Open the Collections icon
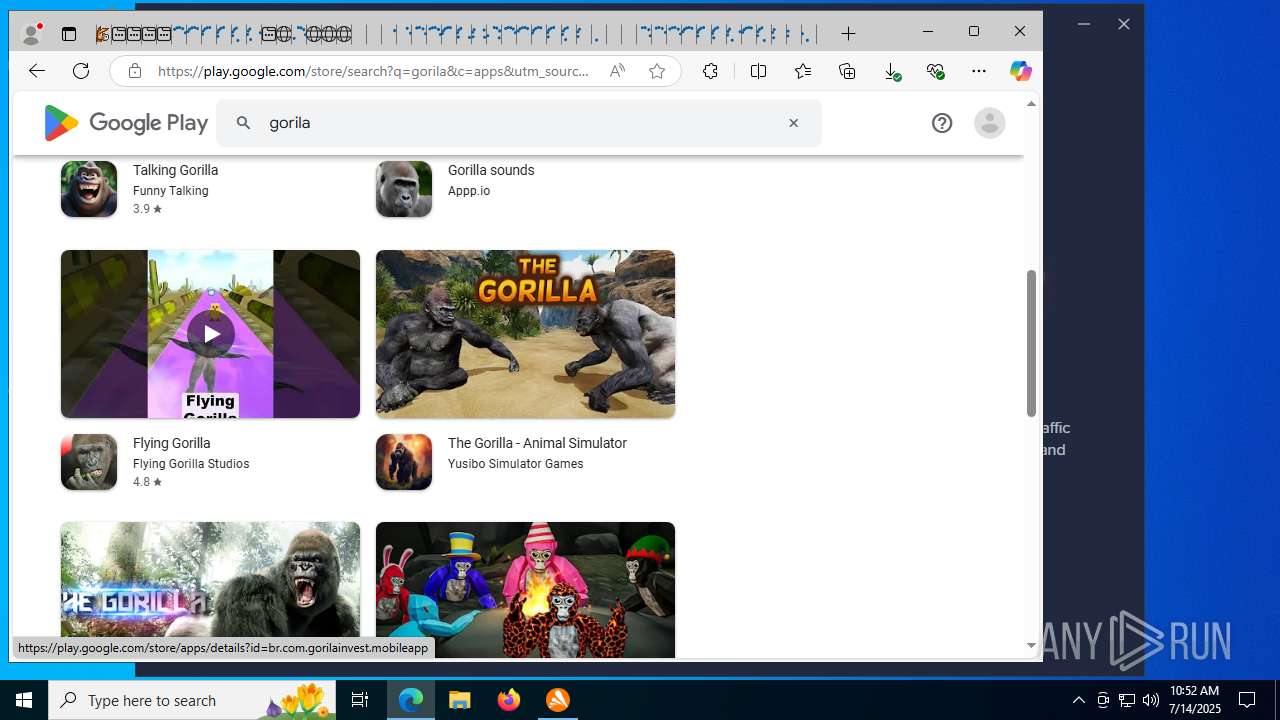The width and height of the screenshot is (1280, 720). [847, 71]
